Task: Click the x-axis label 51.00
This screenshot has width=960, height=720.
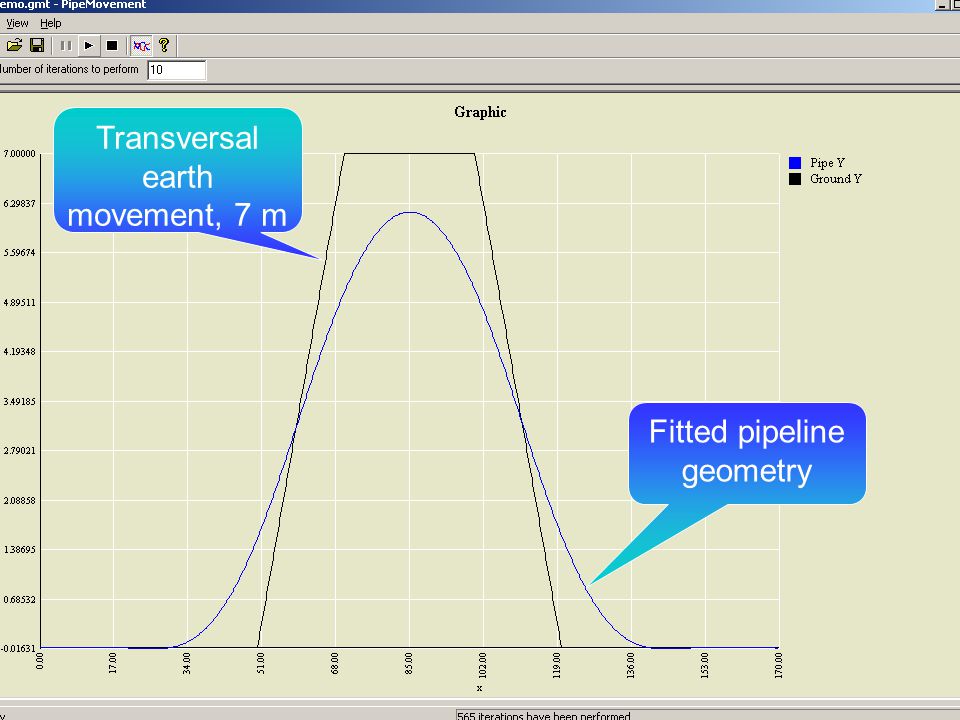Action: [260, 664]
